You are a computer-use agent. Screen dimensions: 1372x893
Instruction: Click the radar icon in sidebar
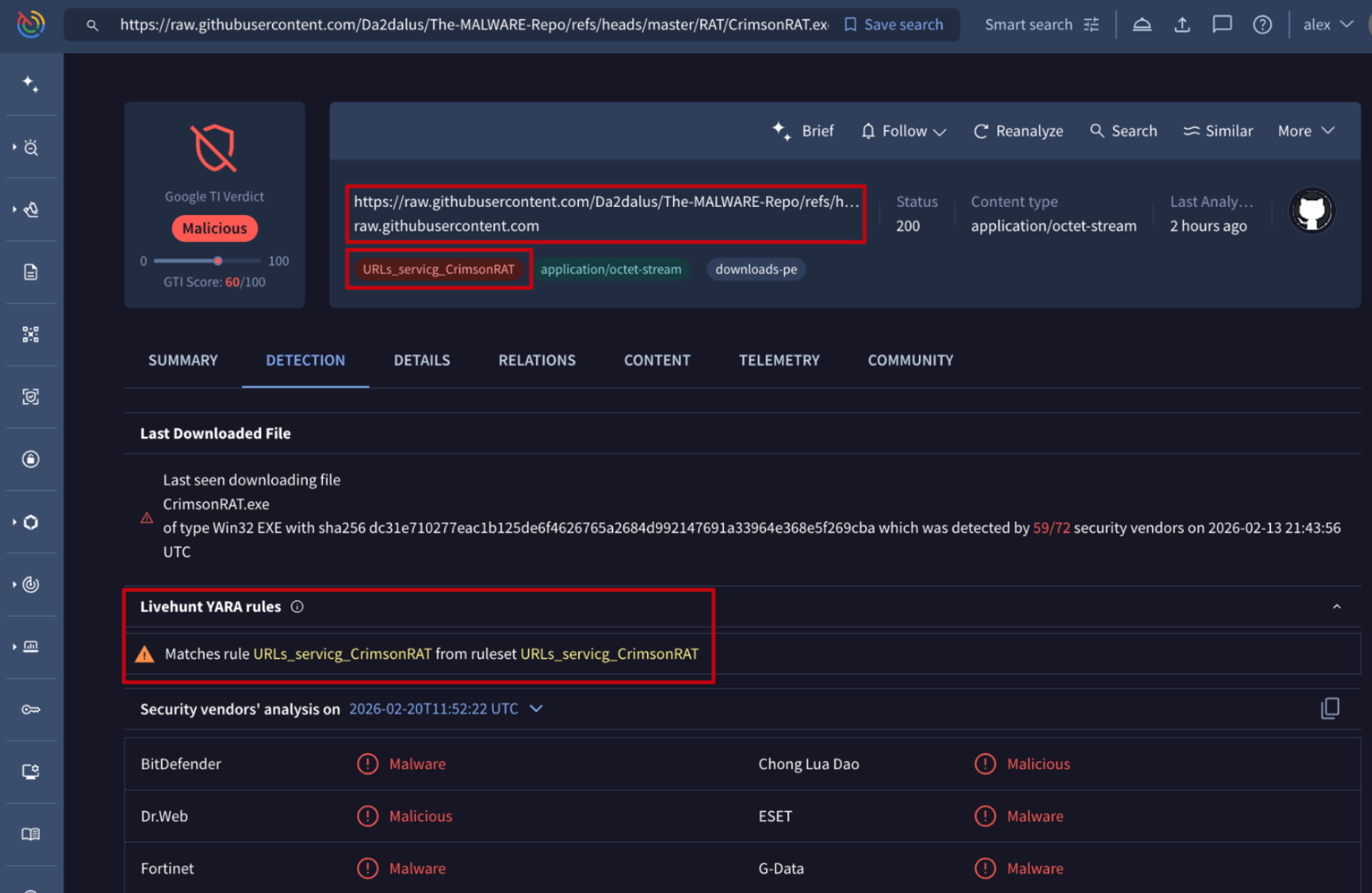tap(31, 584)
